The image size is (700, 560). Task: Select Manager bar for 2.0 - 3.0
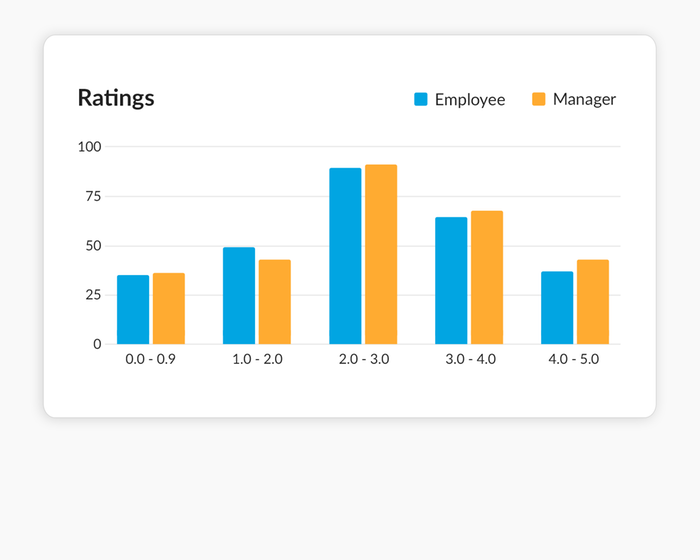[381, 255]
